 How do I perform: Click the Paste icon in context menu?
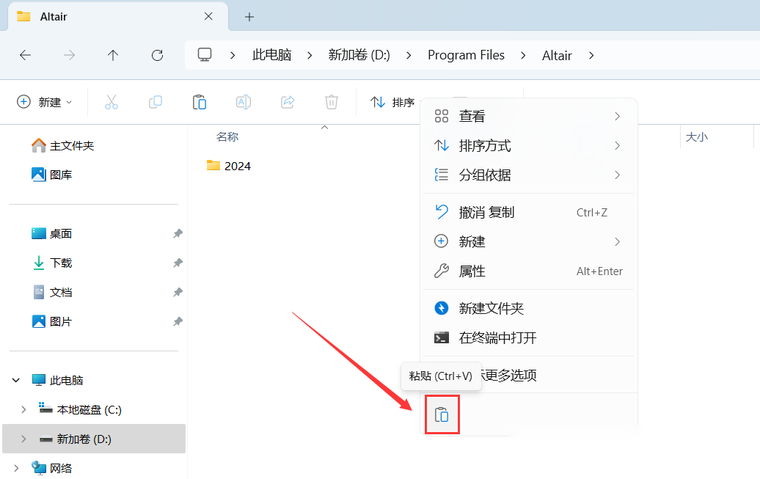coord(442,414)
